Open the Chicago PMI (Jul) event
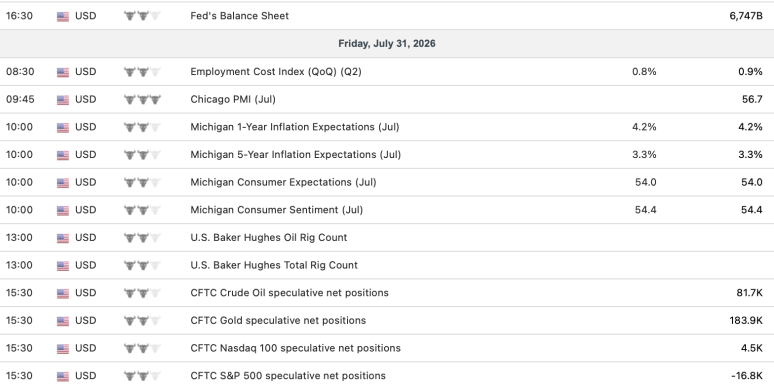 tap(233, 99)
